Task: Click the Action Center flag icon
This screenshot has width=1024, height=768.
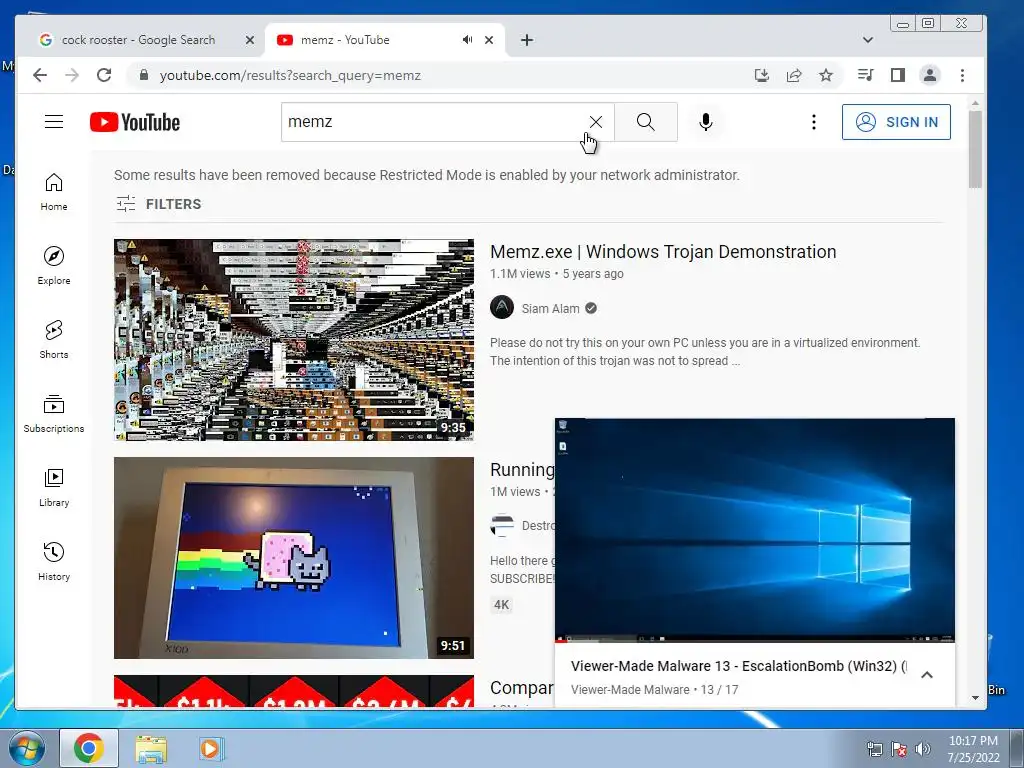Action: pos(899,748)
